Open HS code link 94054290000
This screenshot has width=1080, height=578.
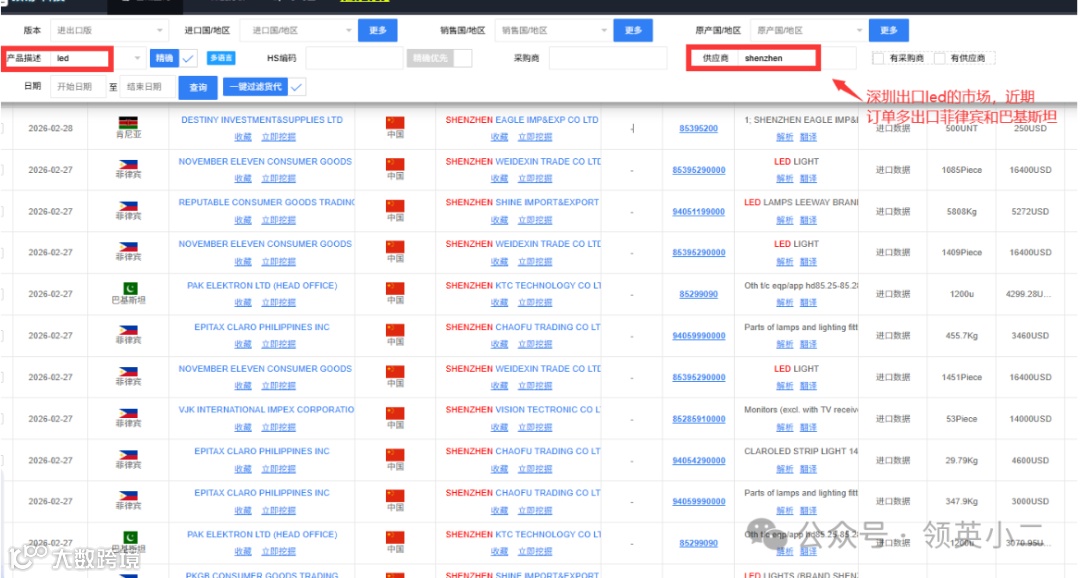[698, 460]
